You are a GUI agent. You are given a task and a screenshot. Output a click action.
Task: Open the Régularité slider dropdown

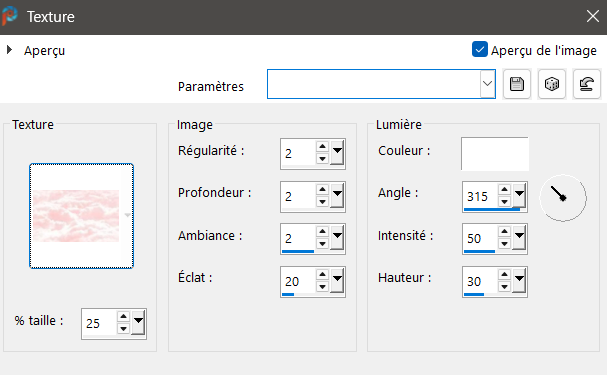(337, 152)
